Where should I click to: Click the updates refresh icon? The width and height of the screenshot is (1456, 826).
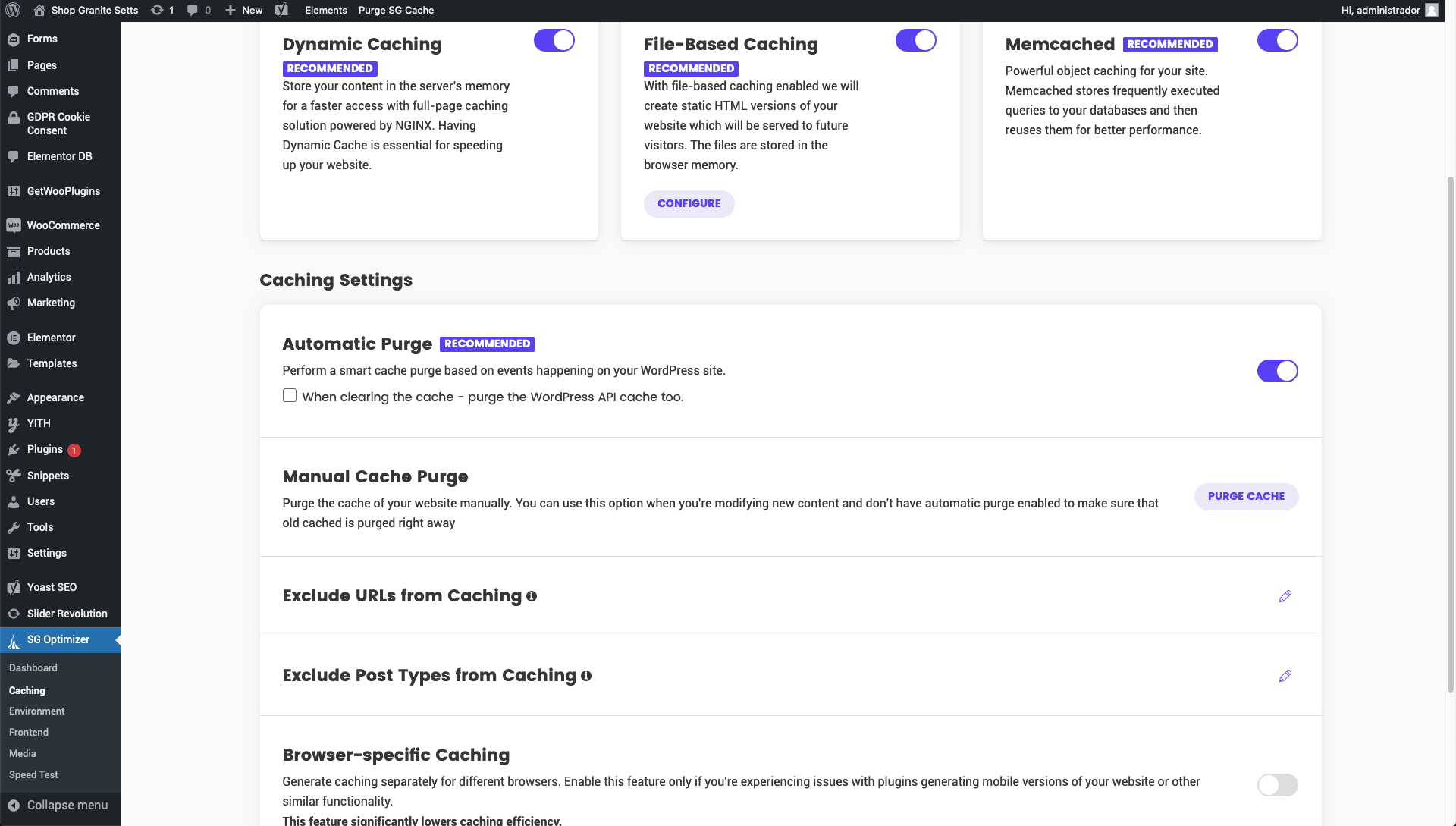coord(157,10)
